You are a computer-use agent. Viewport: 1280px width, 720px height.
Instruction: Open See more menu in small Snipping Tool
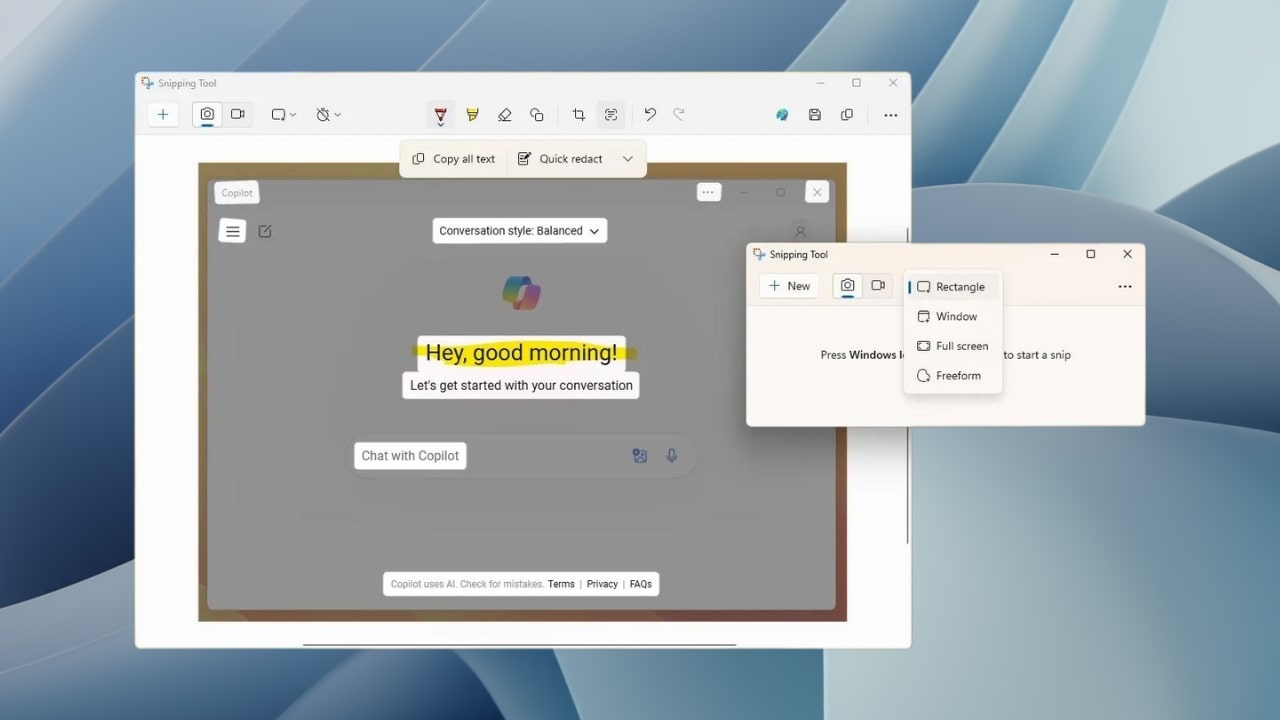[1125, 287]
